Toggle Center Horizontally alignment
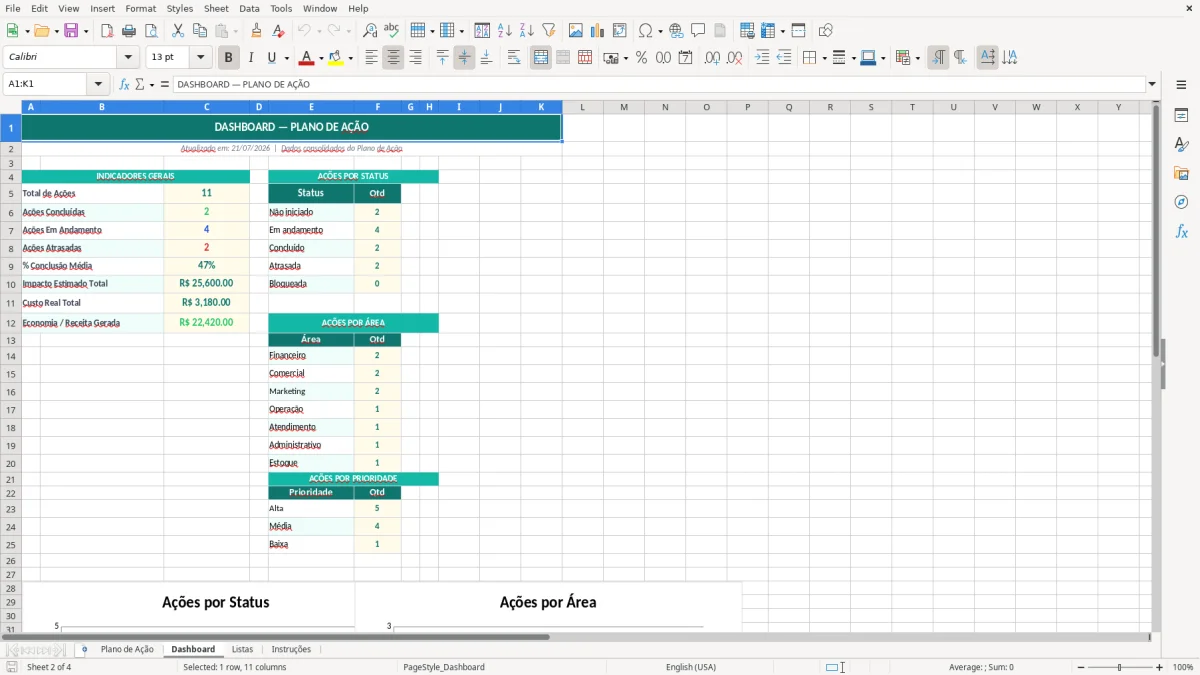1200x675 pixels. click(393, 58)
